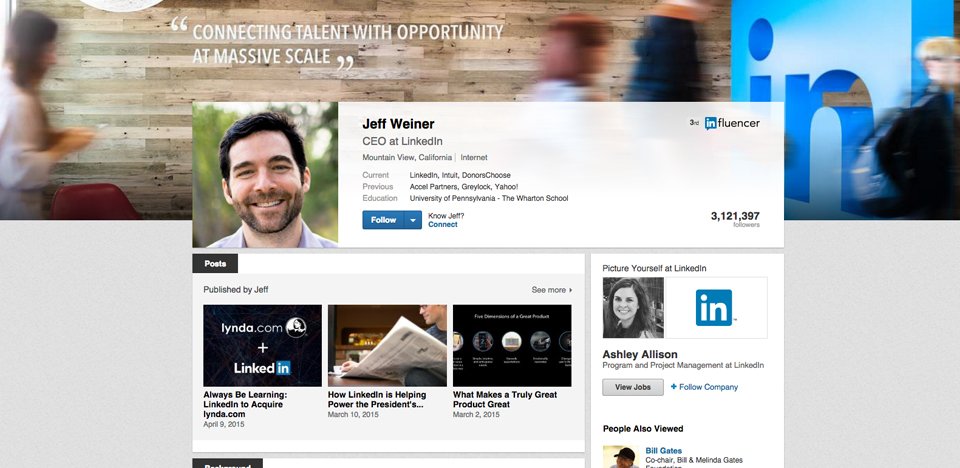This screenshot has height=468, width=960.
Task: Click the Internet industry label
Action: pyautogui.click(x=474, y=157)
